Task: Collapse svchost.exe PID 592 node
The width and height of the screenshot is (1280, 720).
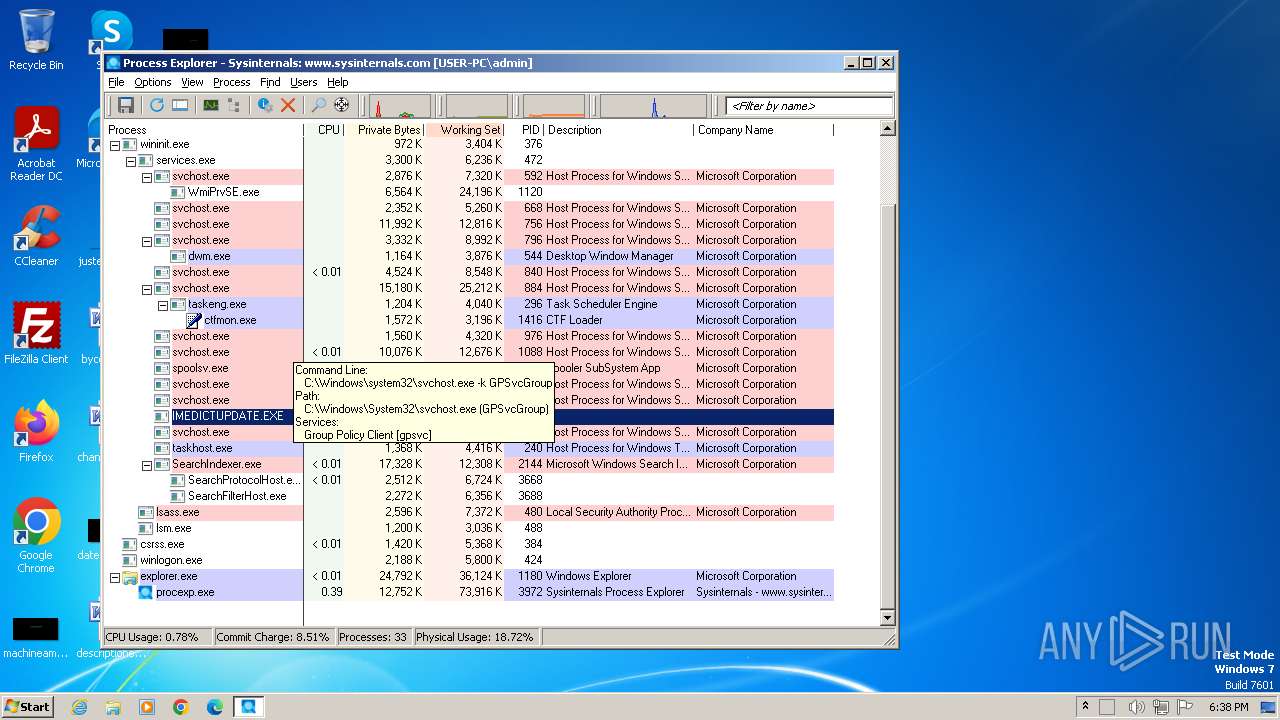Action: coord(146,177)
